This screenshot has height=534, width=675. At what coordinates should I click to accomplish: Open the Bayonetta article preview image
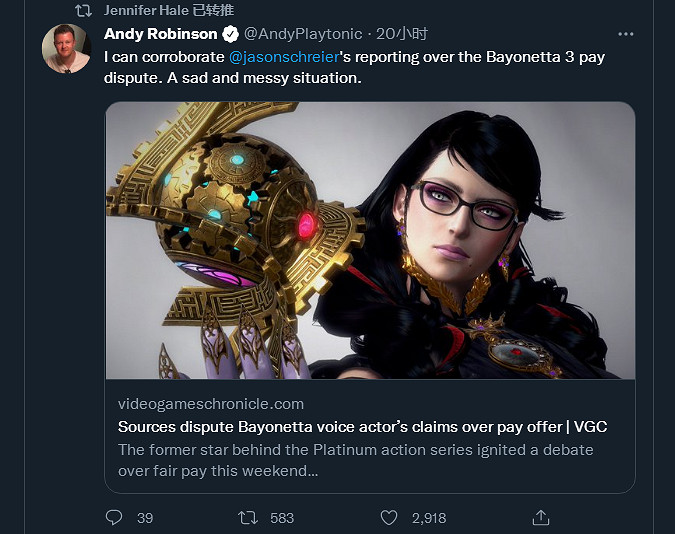coord(370,240)
